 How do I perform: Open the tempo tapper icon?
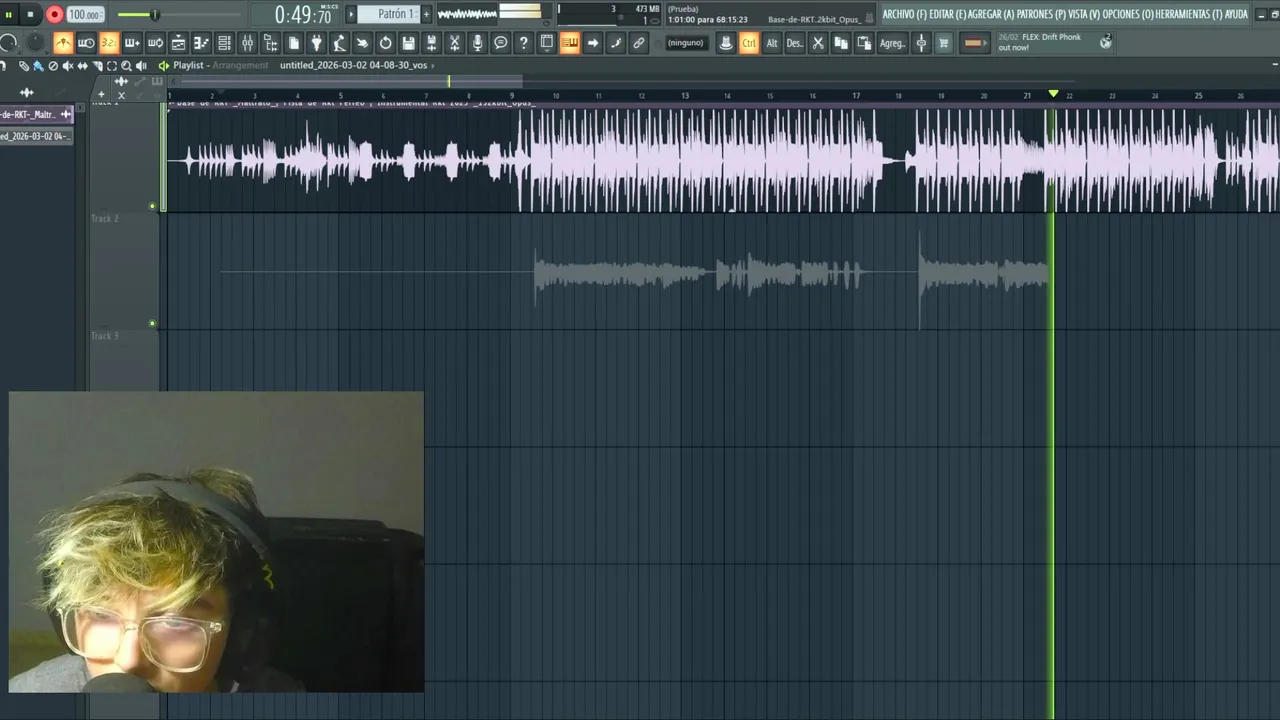coord(339,43)
